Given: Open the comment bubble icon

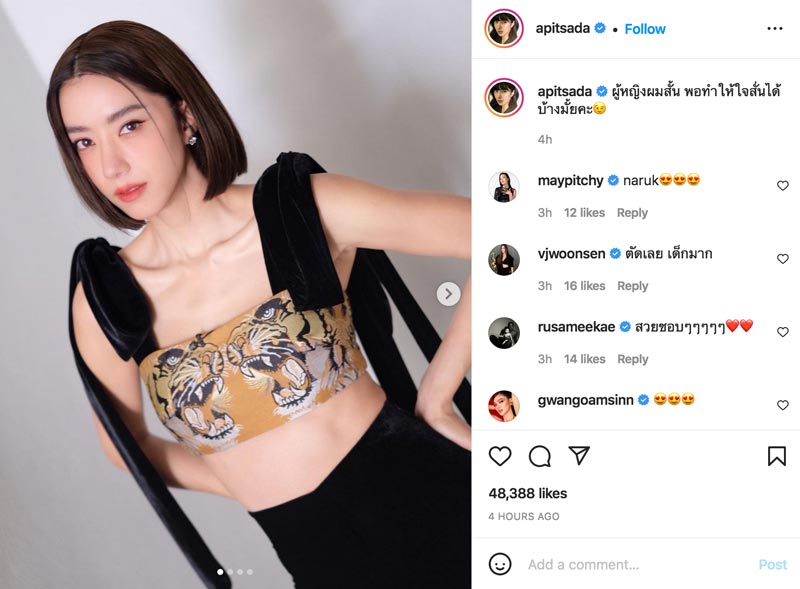Looking at the screenshot, I should click(x=539, y=456).
